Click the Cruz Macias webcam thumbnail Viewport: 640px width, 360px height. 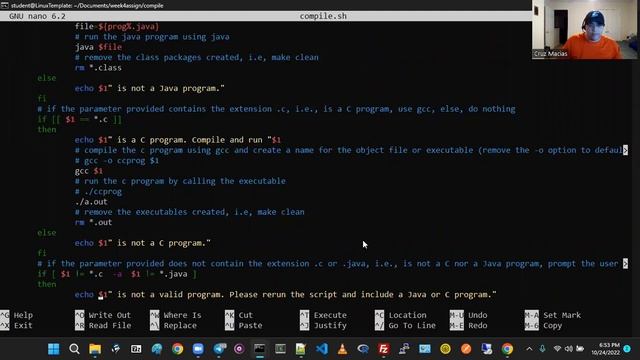tap(584, 29)
